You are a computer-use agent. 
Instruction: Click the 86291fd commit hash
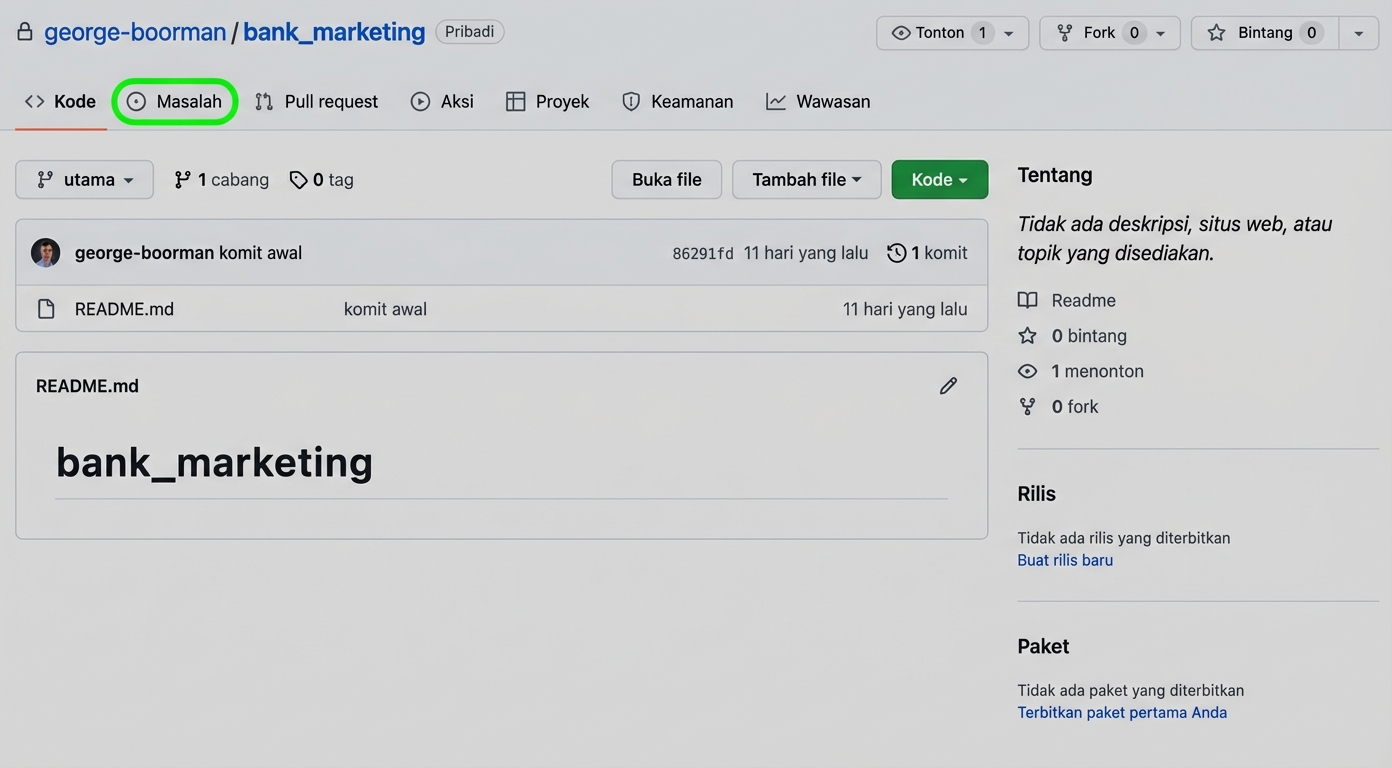703,254
